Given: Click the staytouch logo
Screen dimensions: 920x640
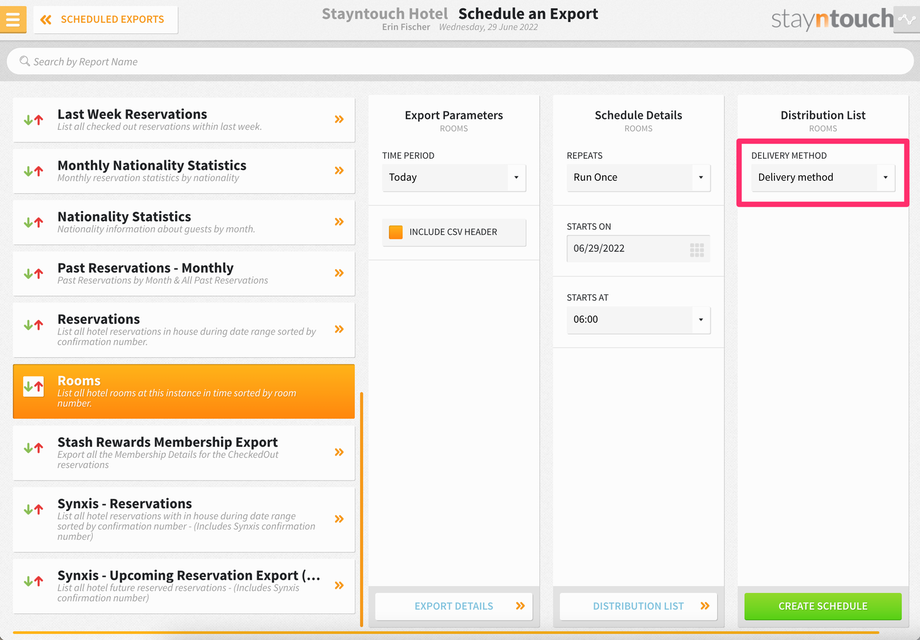Looking at the screenshot, I should pos(832,19).
